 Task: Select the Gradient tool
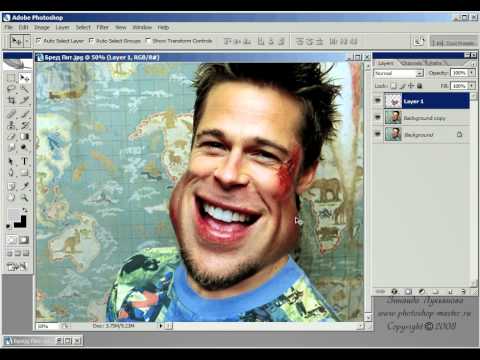click(24, 136)
